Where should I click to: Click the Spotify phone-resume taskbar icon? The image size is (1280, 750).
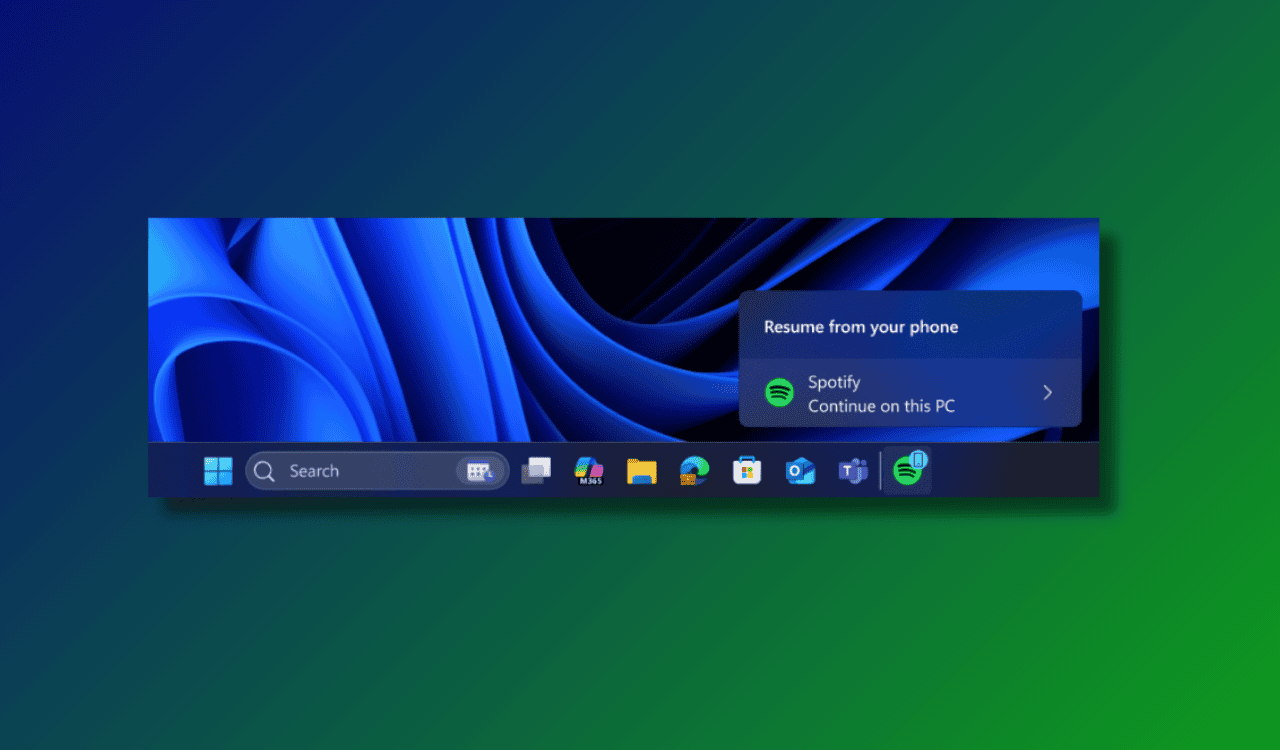907,469
